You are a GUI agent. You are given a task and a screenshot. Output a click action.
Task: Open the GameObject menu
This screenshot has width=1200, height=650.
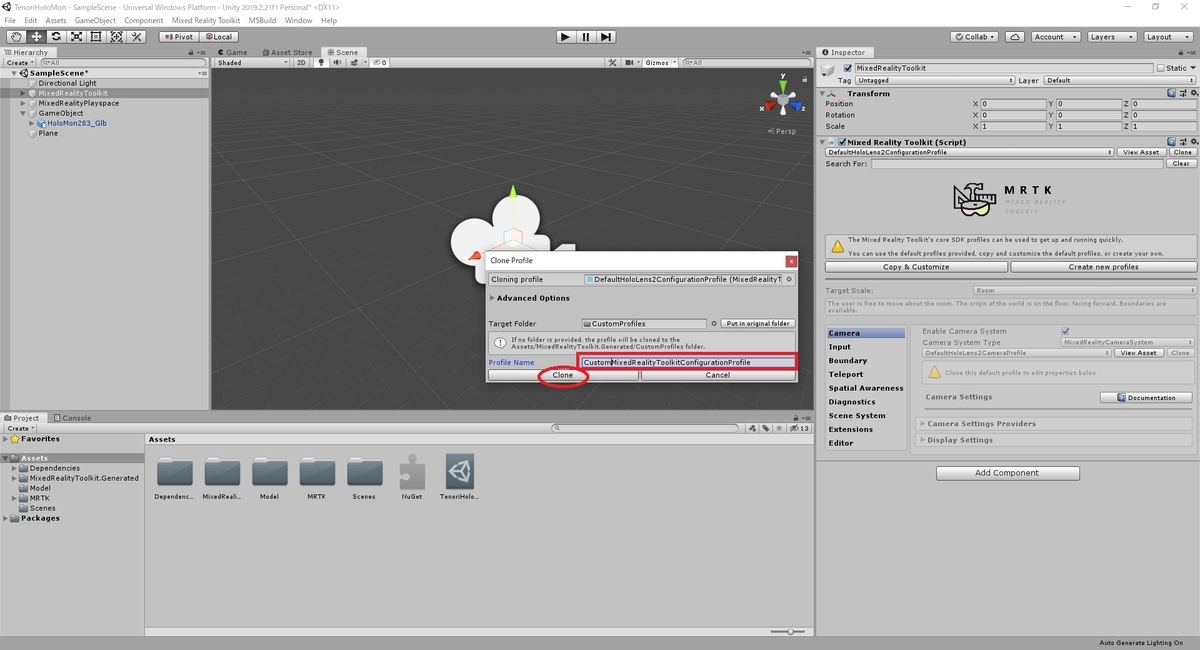[95, 20]
